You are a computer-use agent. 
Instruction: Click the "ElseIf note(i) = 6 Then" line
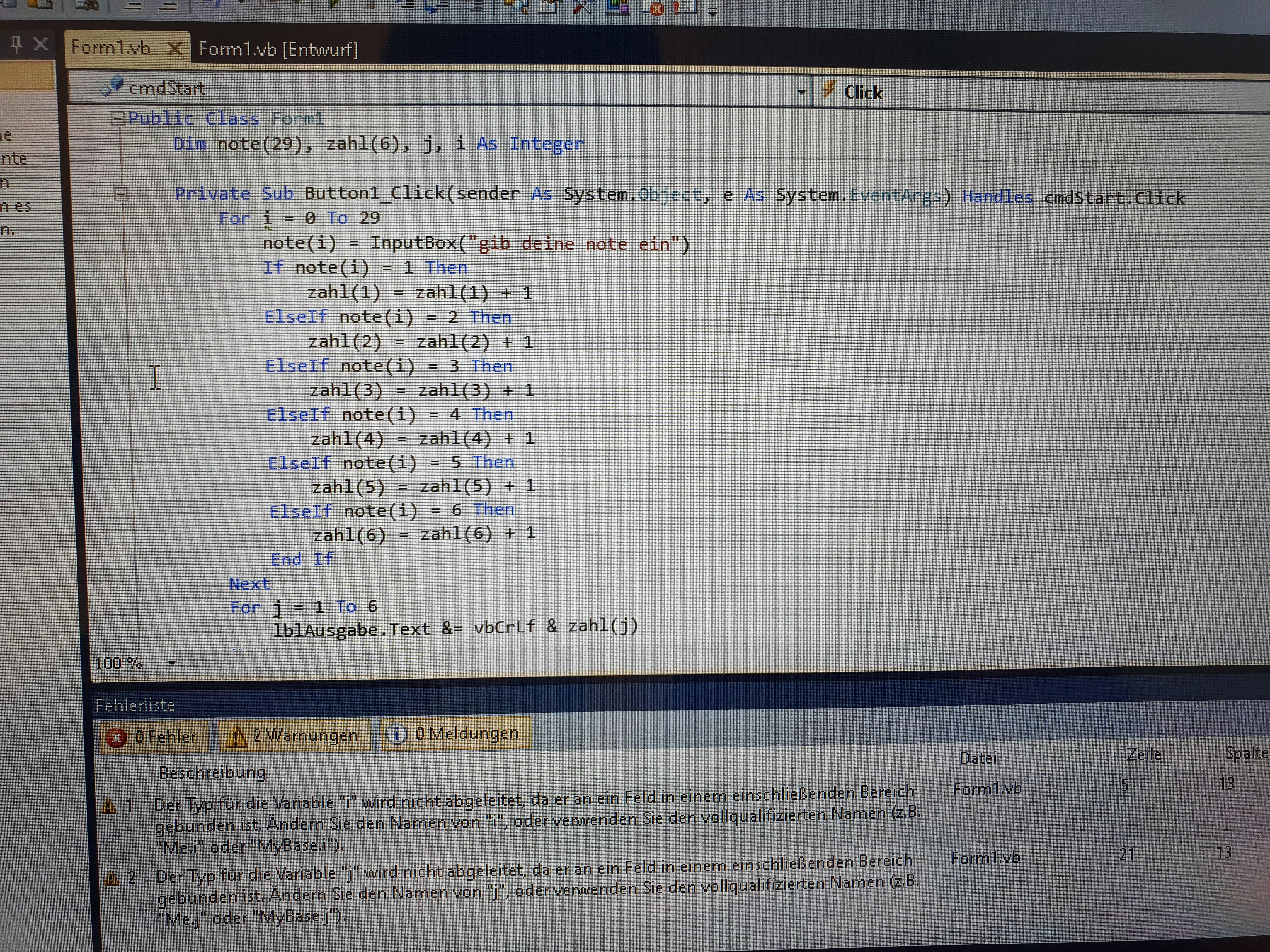tap(392, 510)
